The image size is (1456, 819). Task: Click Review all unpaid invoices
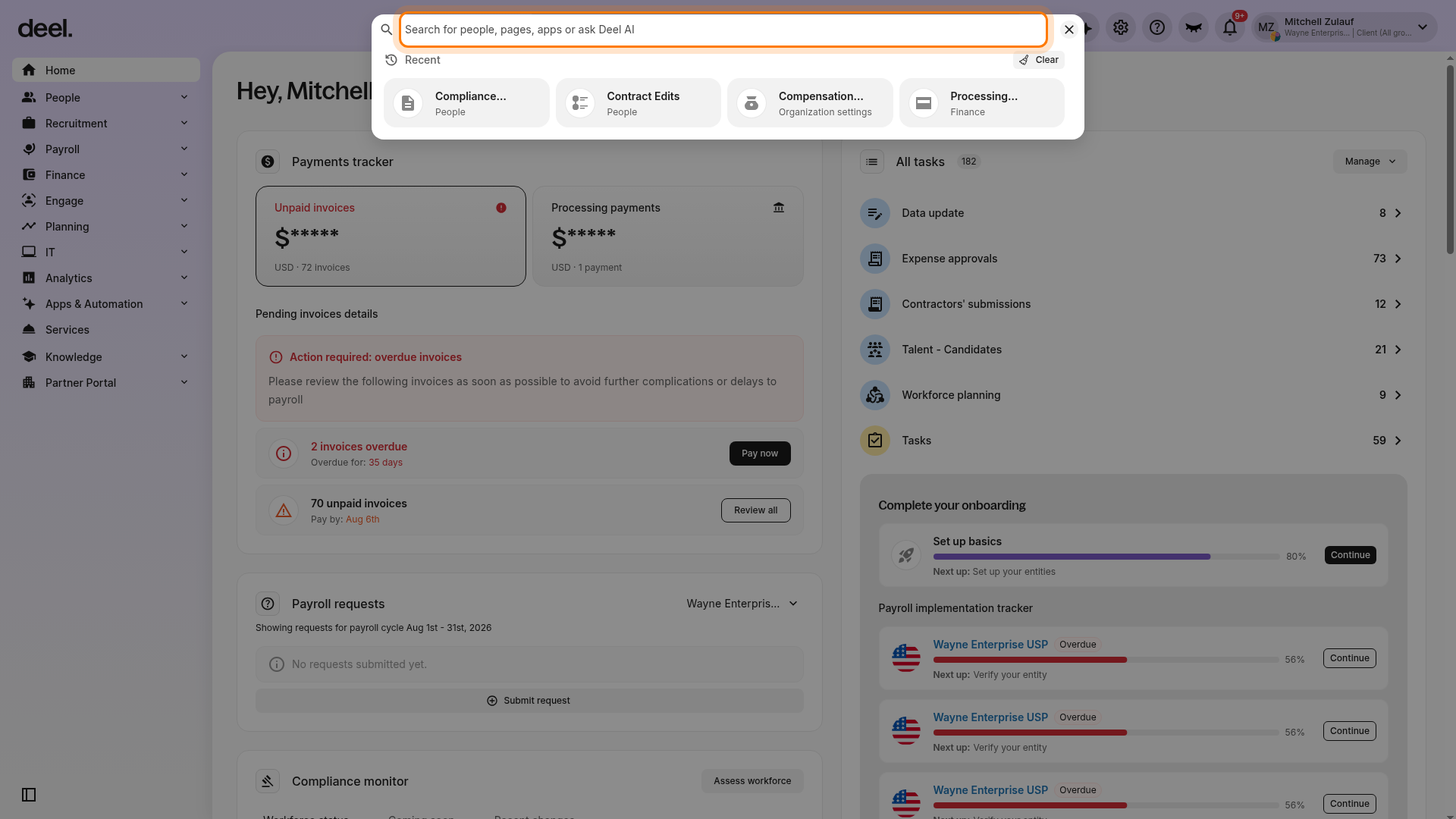click(756, 510)
